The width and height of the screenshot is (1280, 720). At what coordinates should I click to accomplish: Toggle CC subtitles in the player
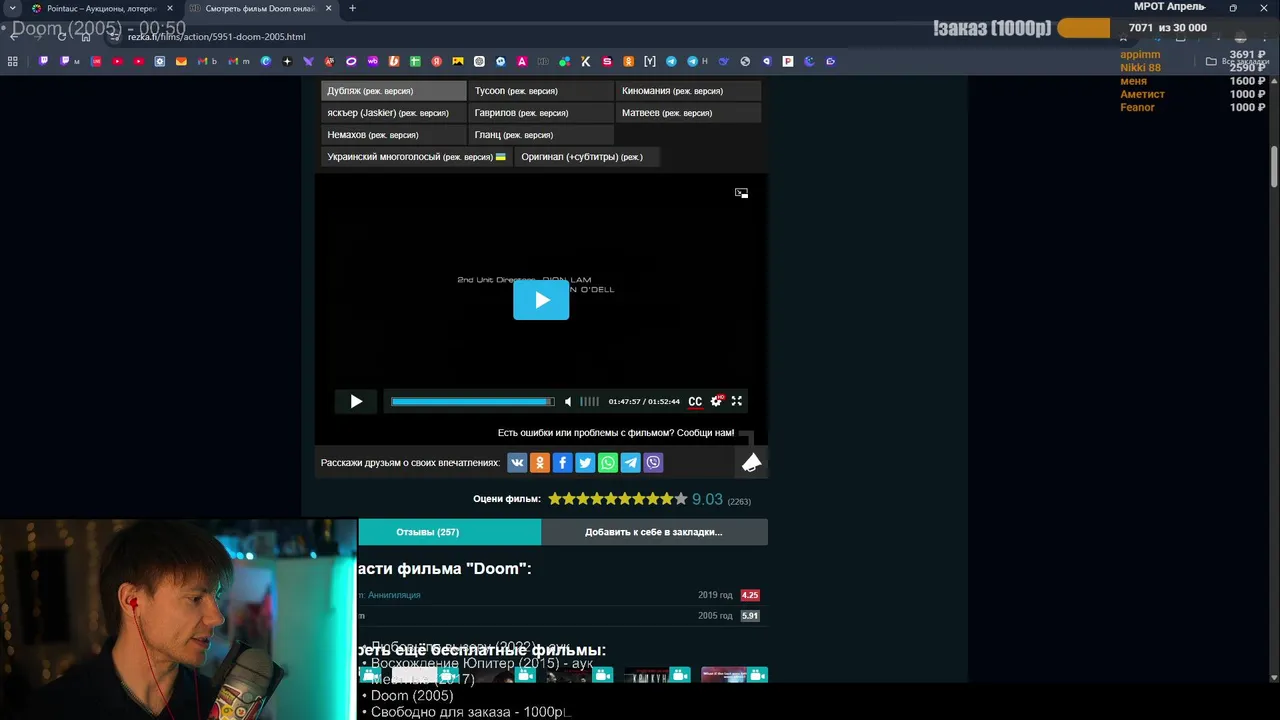click(x=695, y=401)
